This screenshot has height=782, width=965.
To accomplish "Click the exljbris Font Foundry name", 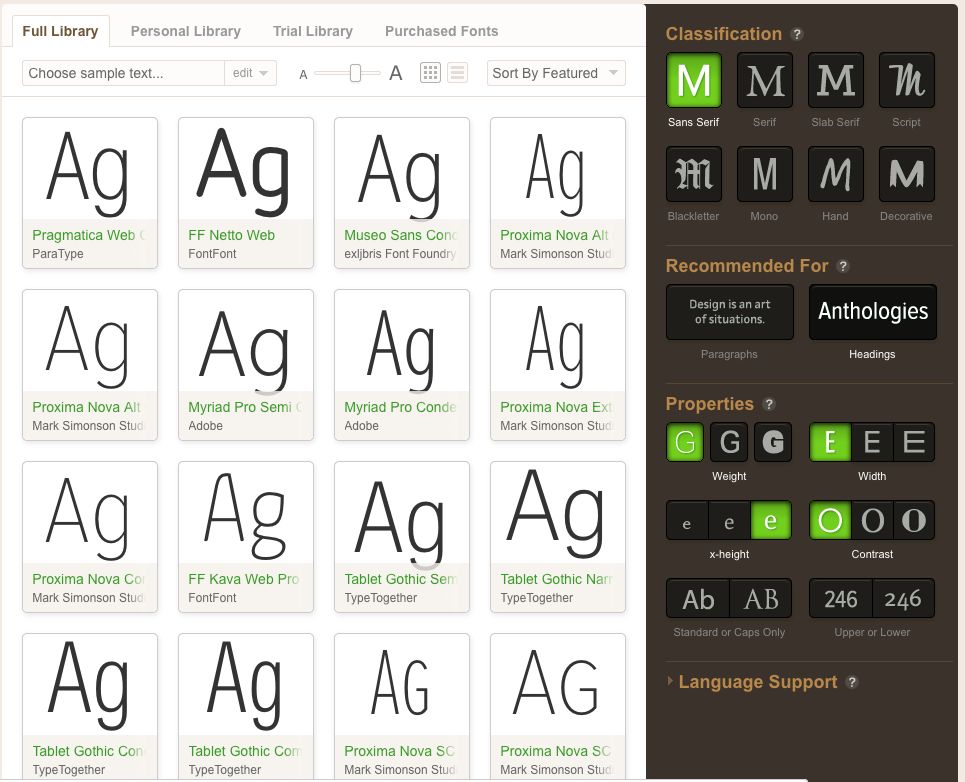I will (x=400, y=253).
